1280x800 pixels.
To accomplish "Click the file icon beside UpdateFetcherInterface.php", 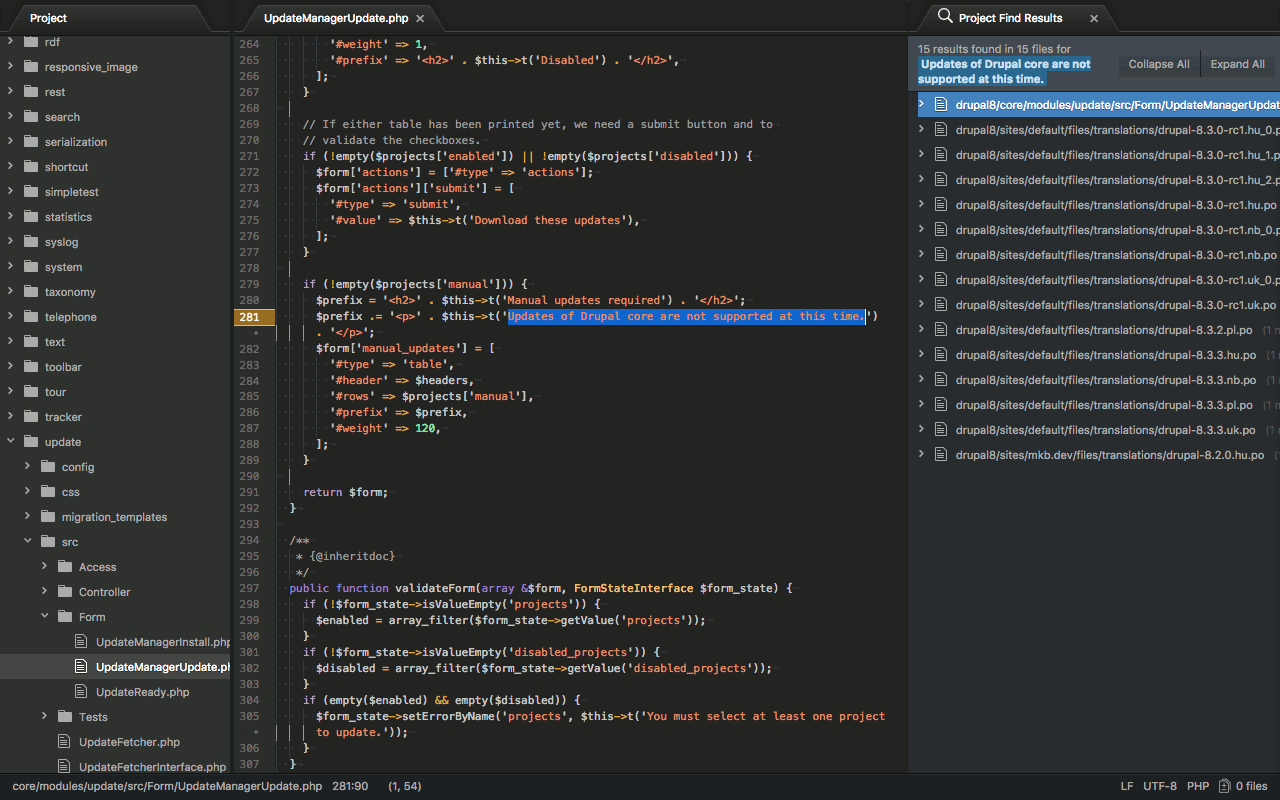I will [x=65, y=766].
